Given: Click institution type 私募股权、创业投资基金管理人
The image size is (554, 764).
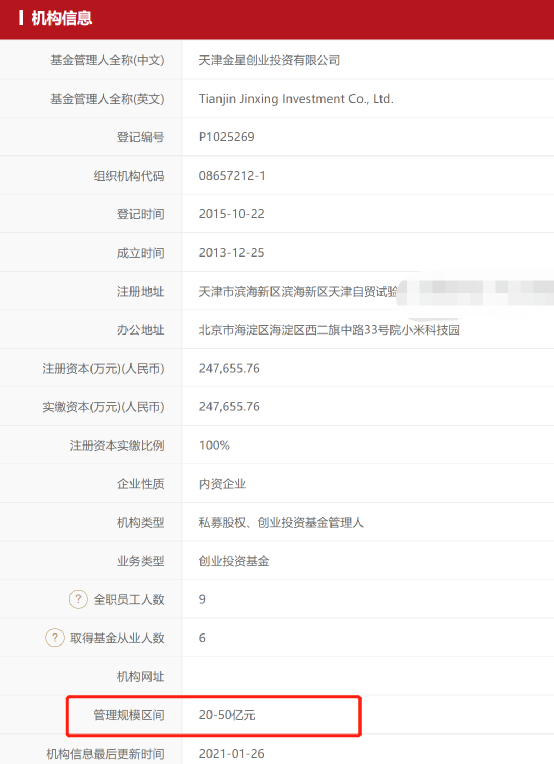Looking at the screenshot, I should tap(281, 522).
